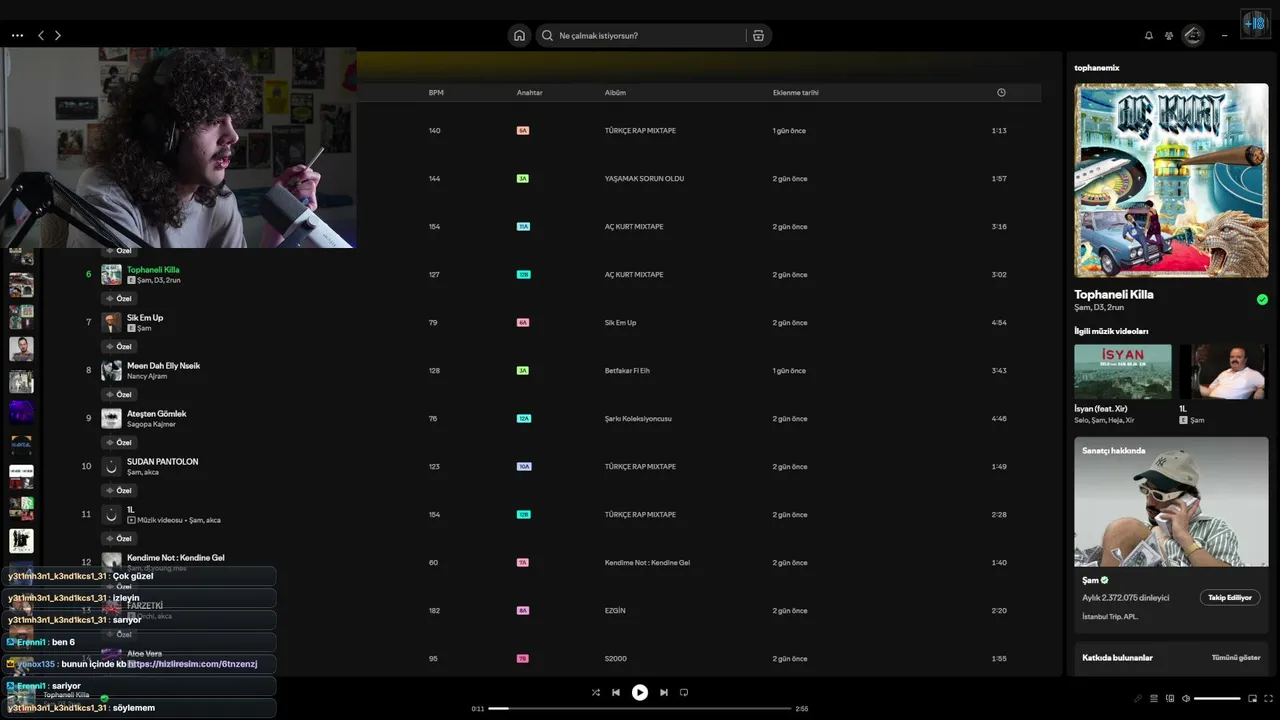Open Tophaneli Killa title in Now Playing panel
The height and width of the screenshot is (720, 1280).
click(x=1114, y=295)
